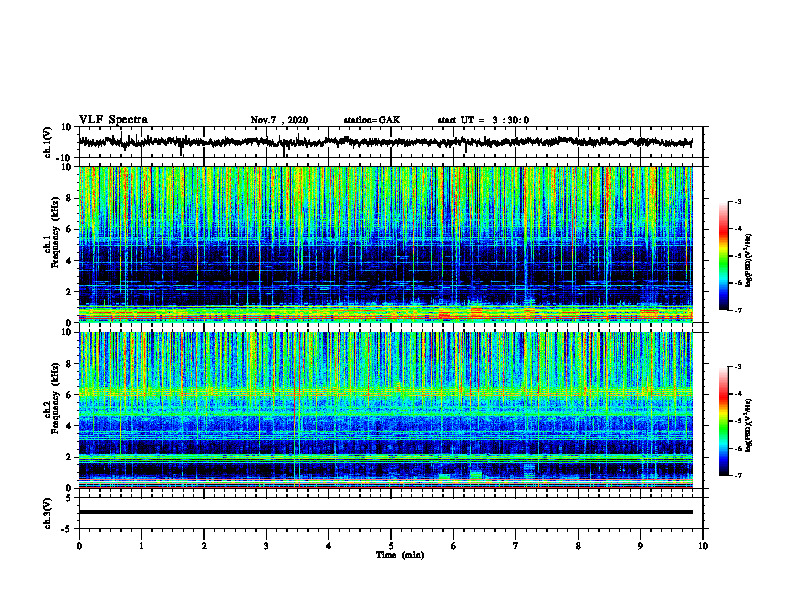792x612 pixels.
Task: Click the lower color scale bar for ch.2
Action: pos(724,421)
